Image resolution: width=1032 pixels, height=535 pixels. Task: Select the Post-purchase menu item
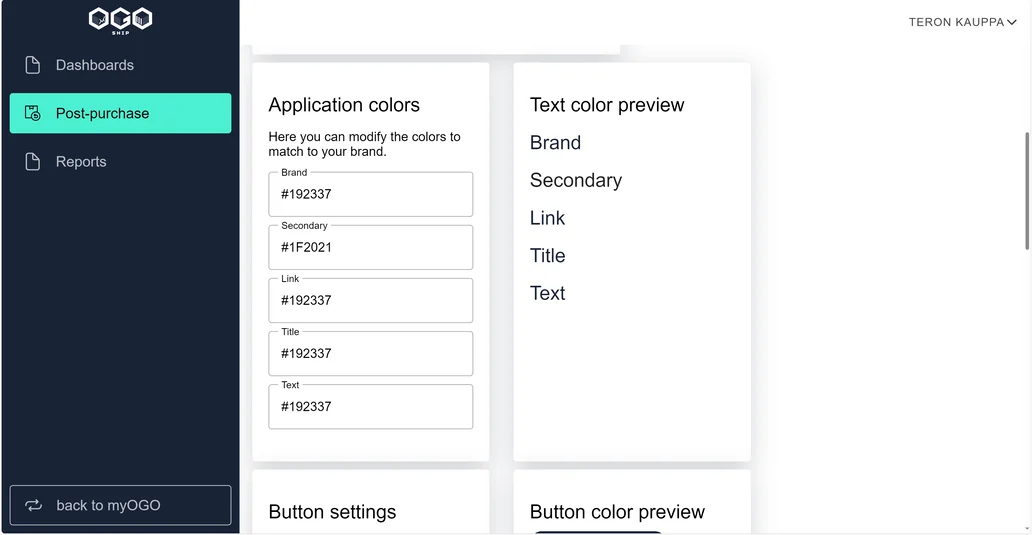pyautogui.click(x=120, y=113)
